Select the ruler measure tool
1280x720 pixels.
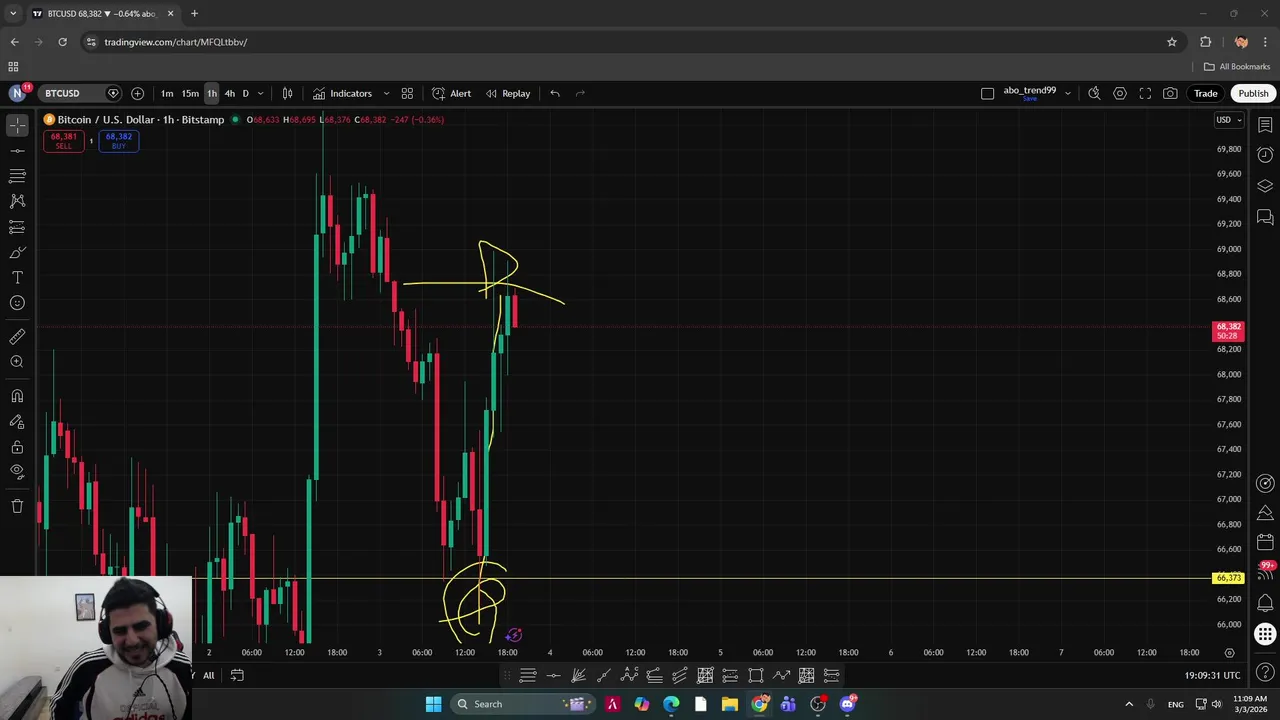tap(17, 337)
